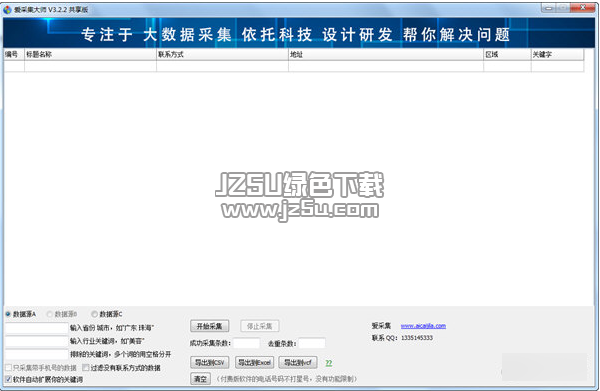Click the 清空 button

click(200, 379)
